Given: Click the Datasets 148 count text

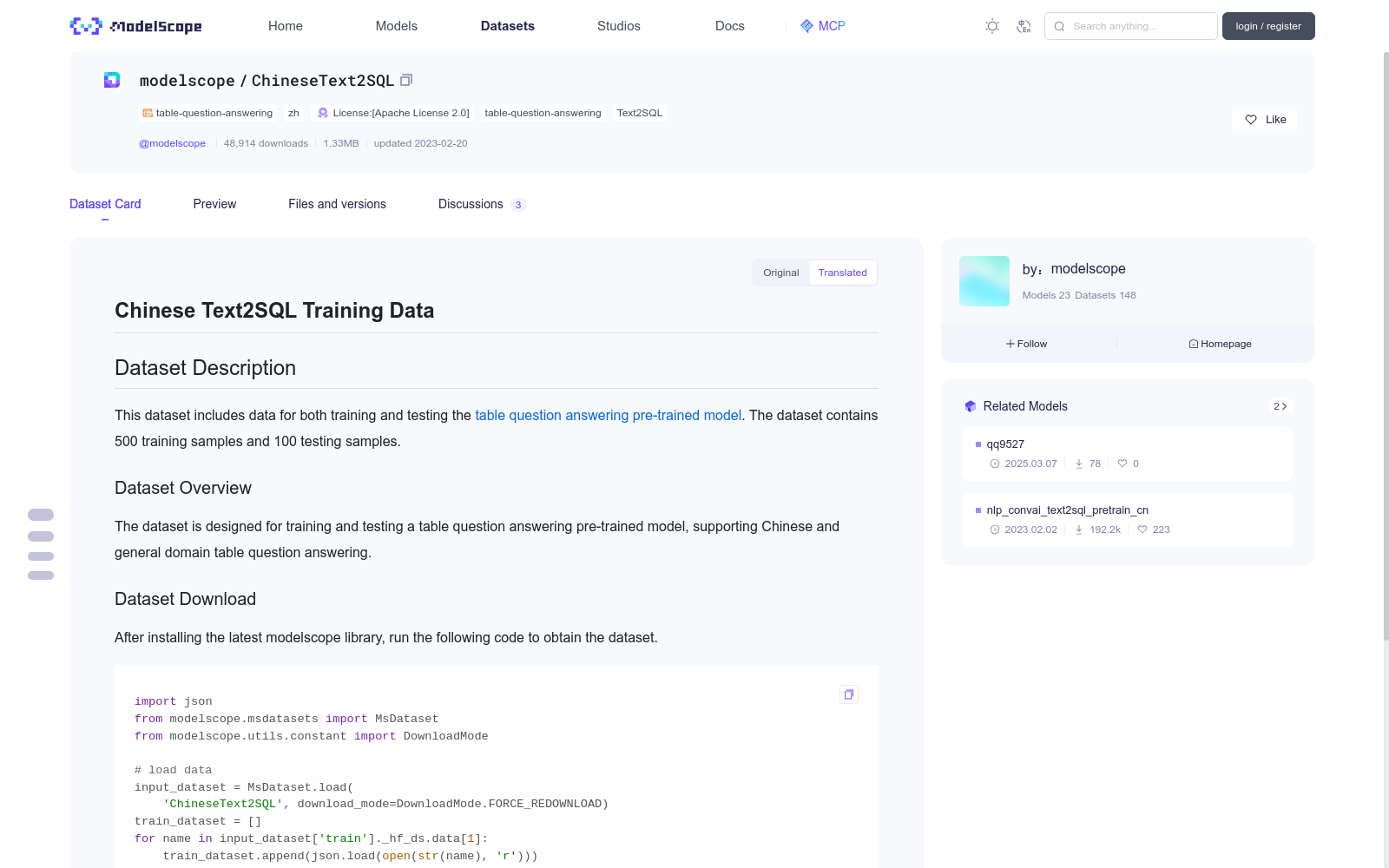Looking at the screenshot, I should pos(1105,295).
